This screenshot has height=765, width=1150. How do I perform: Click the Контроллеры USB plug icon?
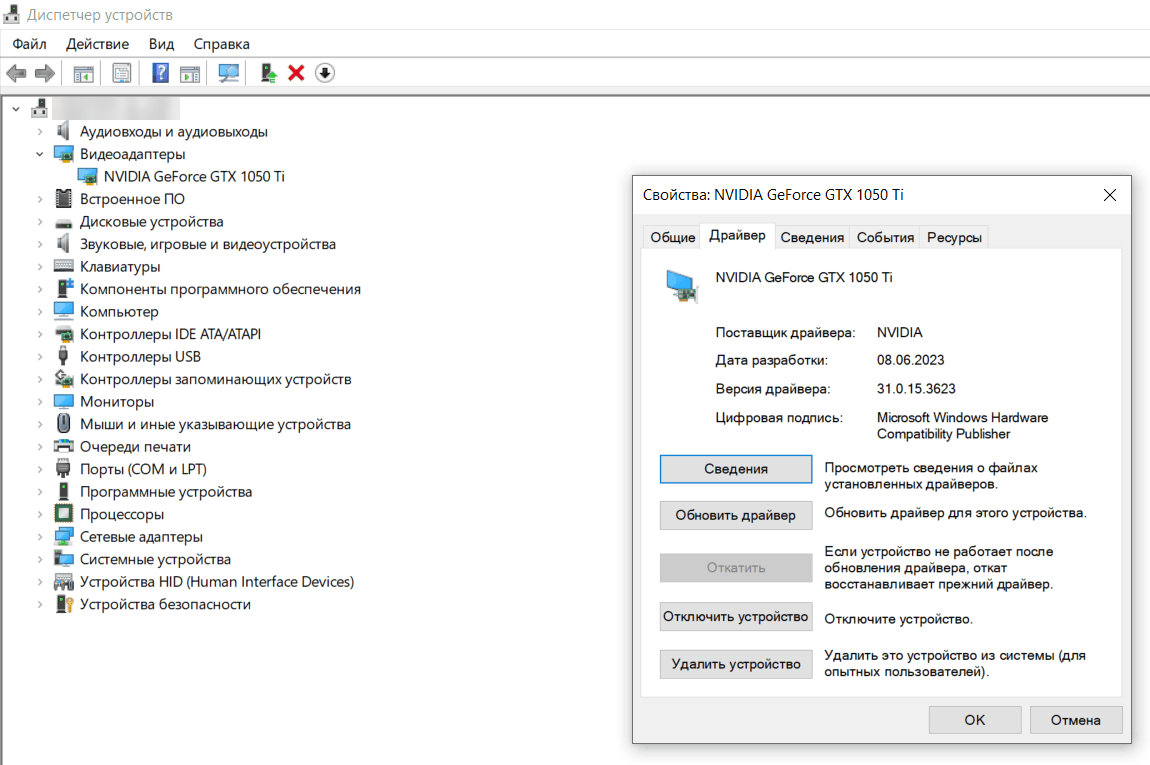[x=64, y=356]
